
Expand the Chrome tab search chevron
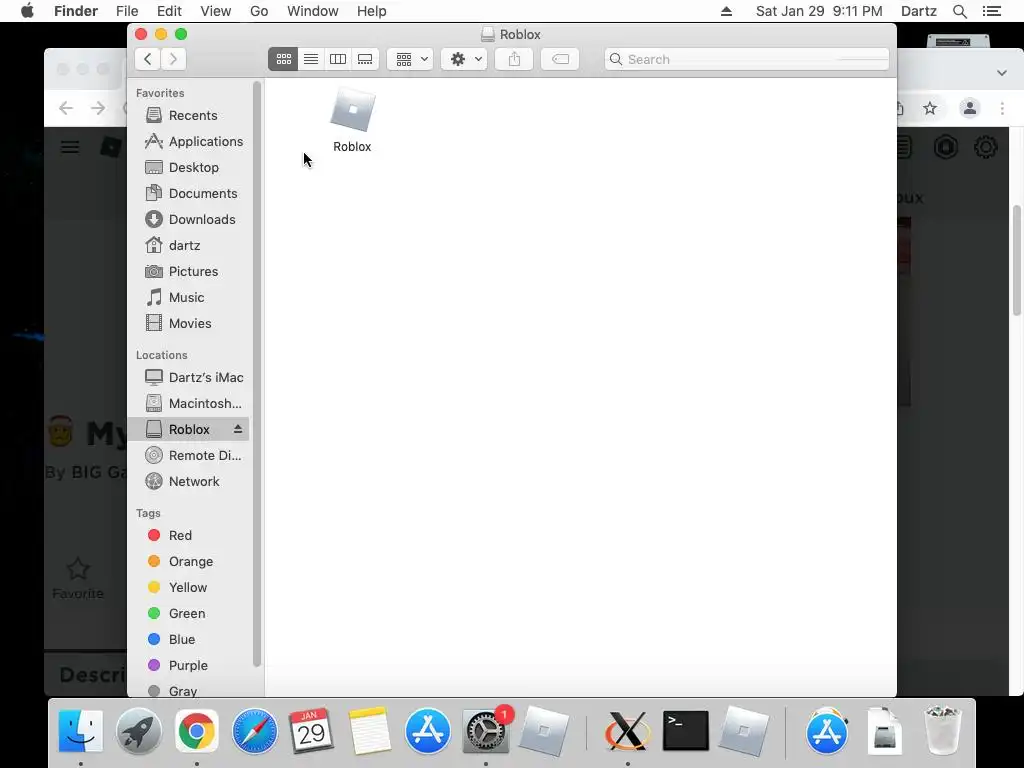1002,72
